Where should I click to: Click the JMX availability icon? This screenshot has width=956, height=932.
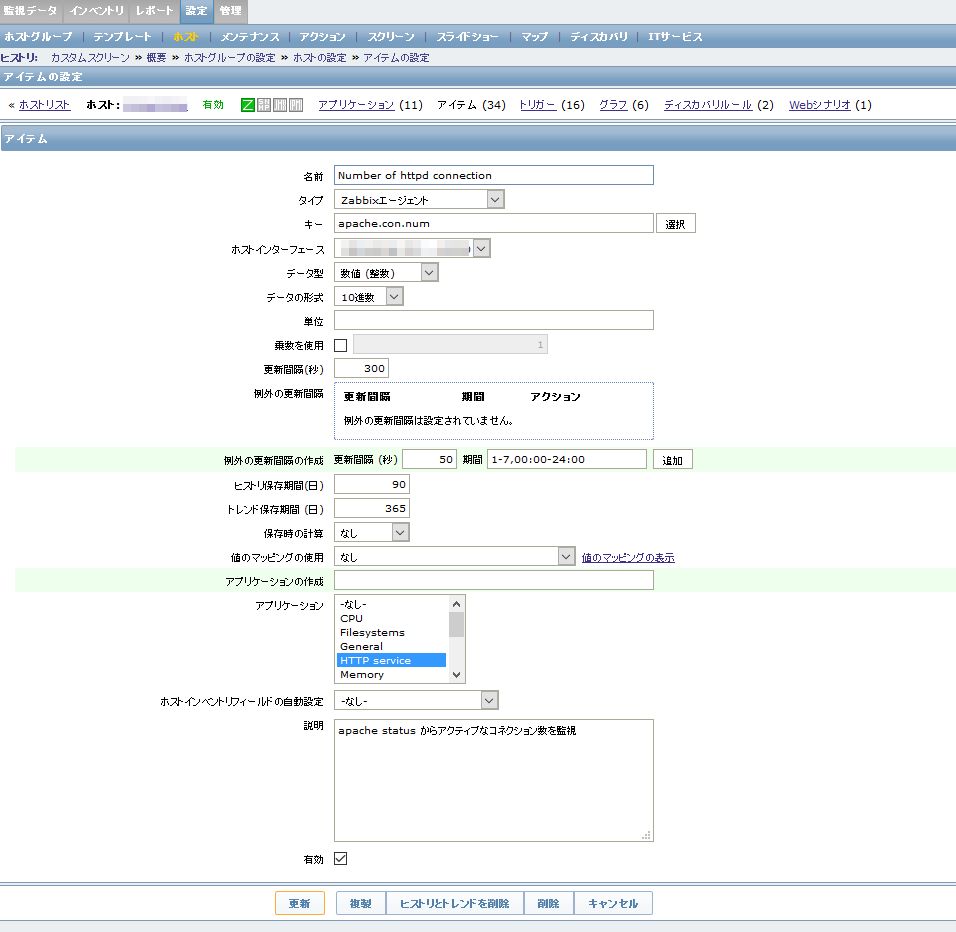[280, 105]
